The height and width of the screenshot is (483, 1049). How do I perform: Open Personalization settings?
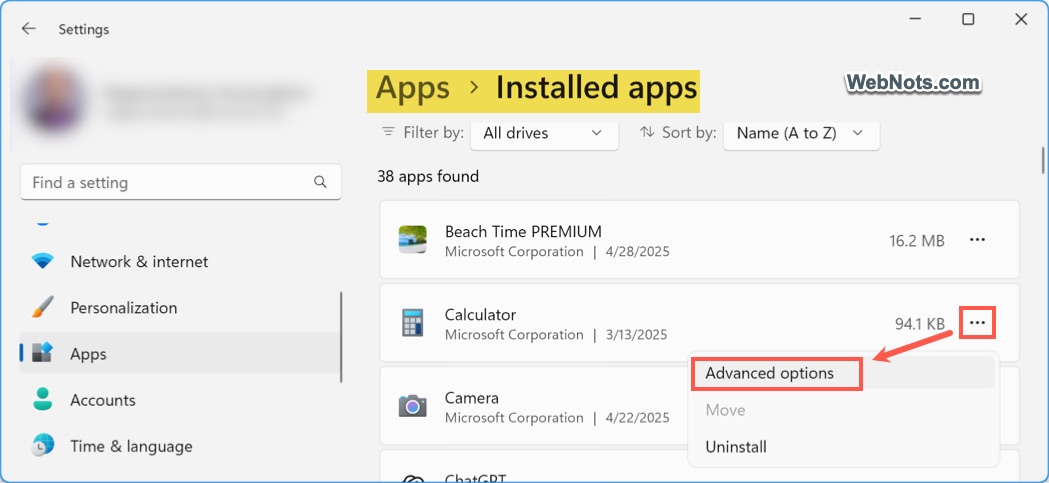click(x=181, y=308)
